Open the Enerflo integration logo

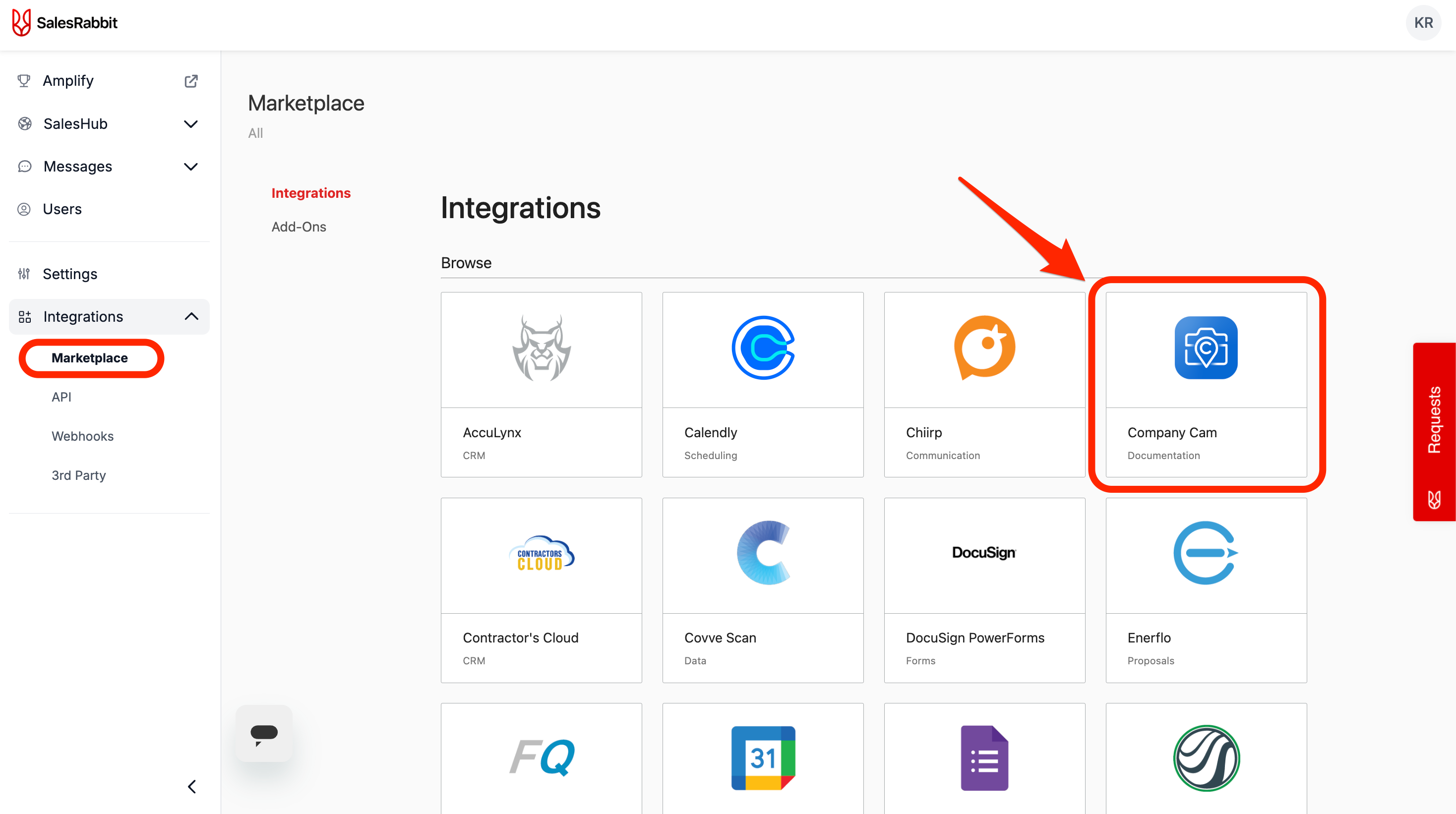[x=1206, y=553]
